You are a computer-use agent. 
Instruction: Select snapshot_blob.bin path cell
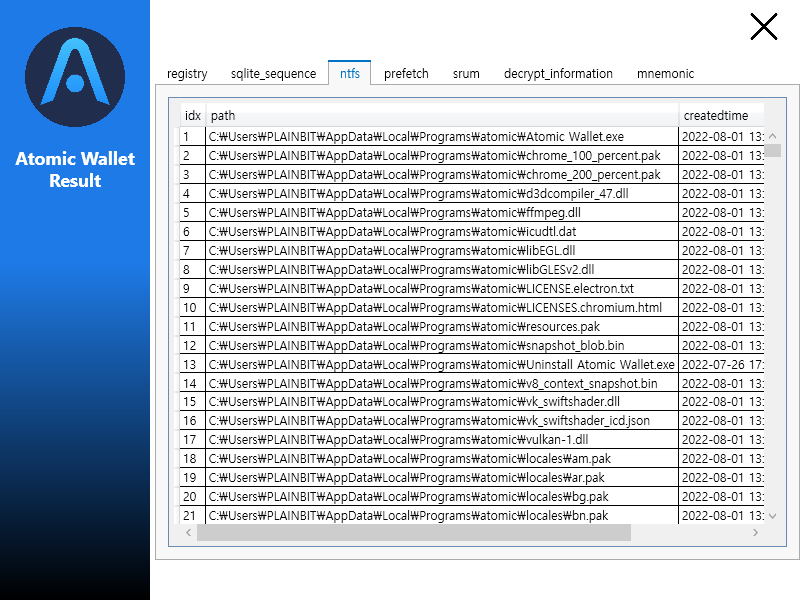[x=442, y=345]
